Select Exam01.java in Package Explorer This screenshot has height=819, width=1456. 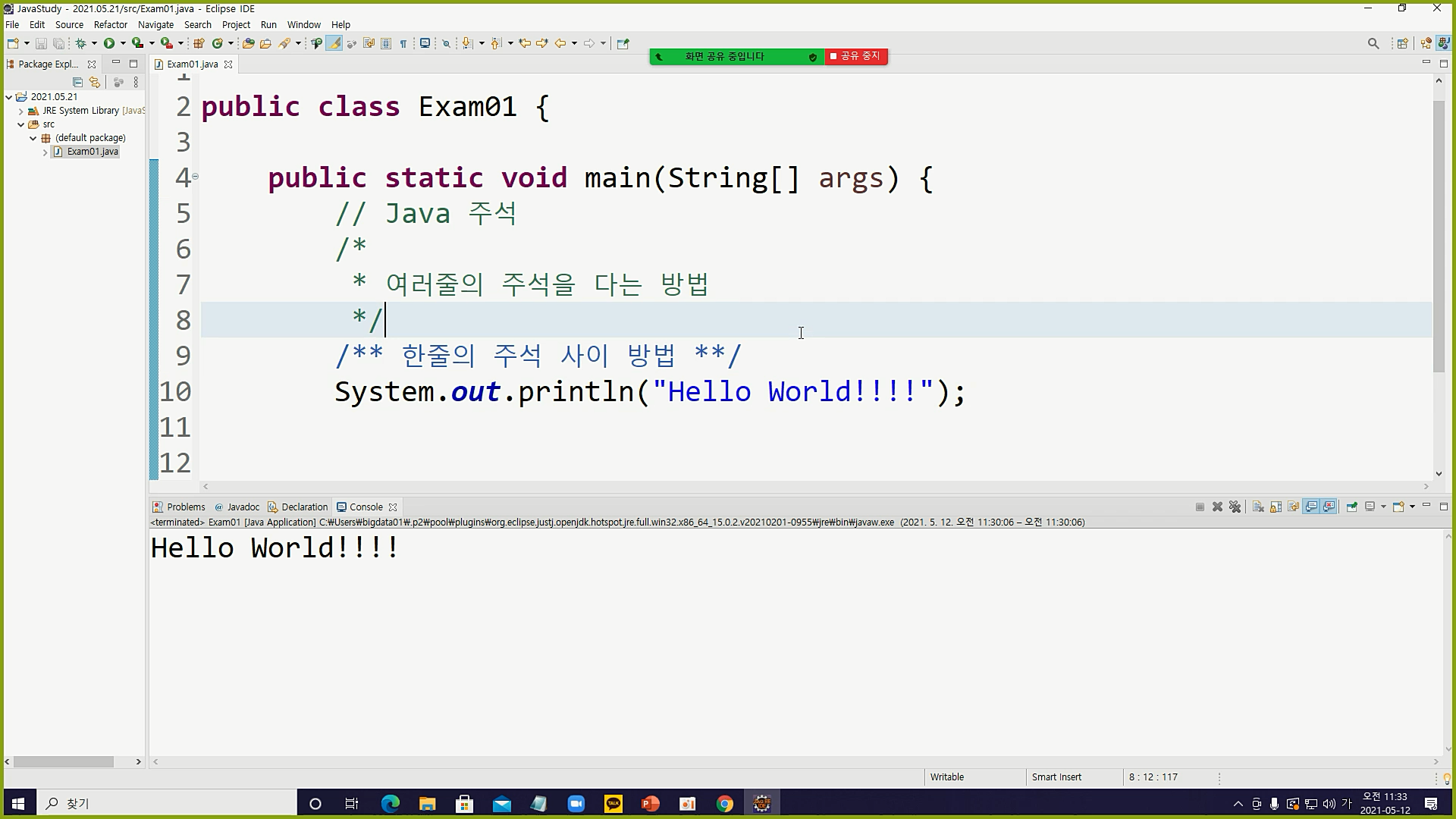point(92,152)
